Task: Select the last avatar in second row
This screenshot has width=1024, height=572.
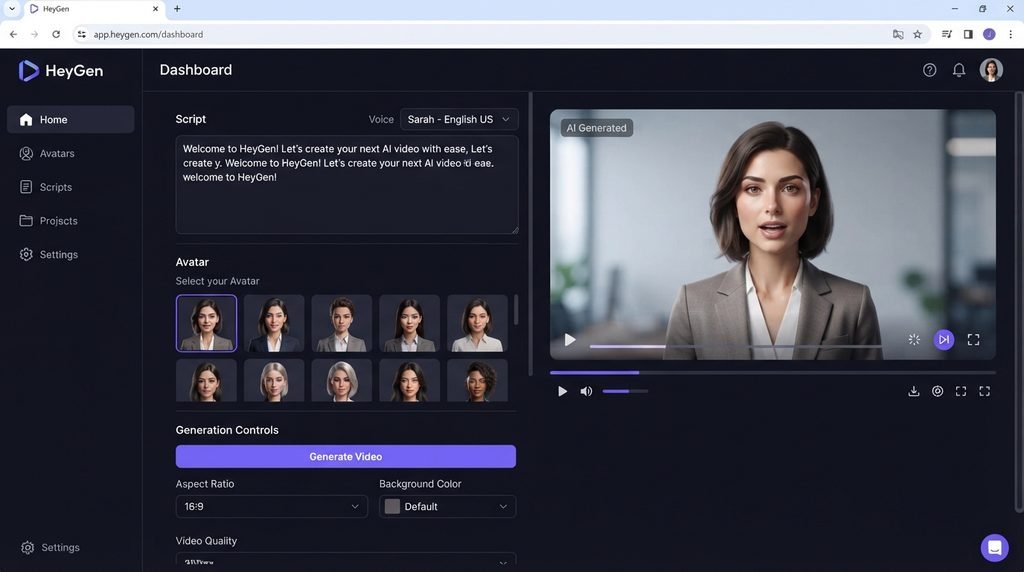Action: (x=477, y=380)
